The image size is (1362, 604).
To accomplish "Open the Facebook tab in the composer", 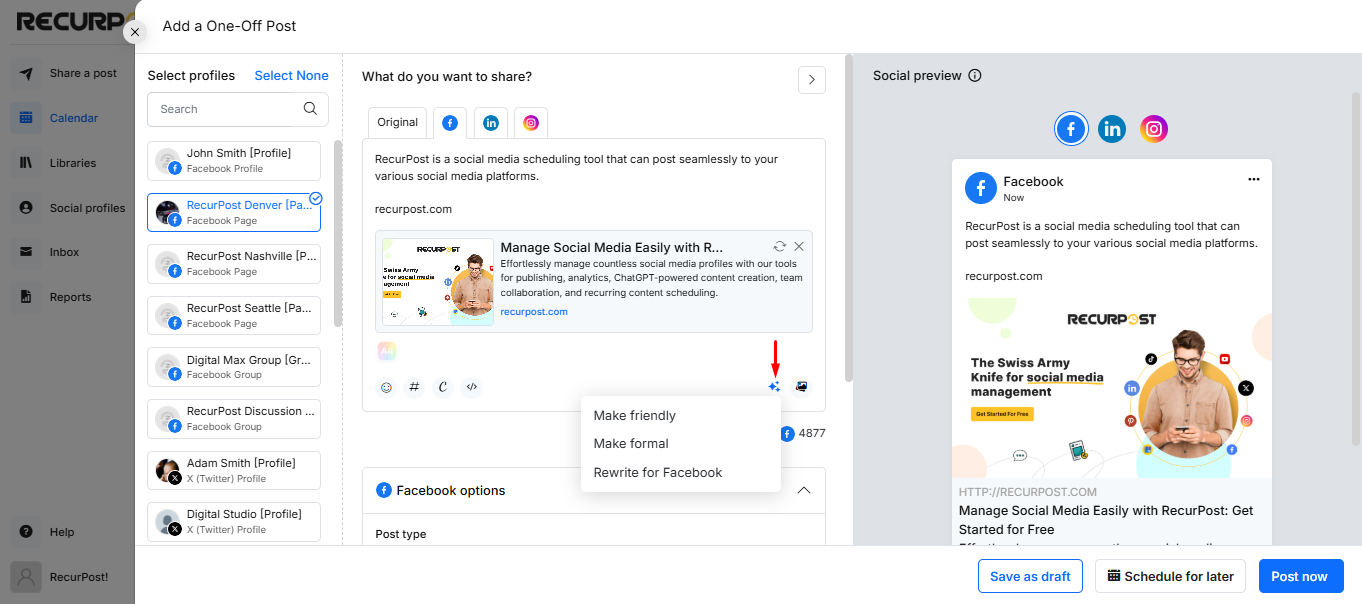I will [450, 123].
